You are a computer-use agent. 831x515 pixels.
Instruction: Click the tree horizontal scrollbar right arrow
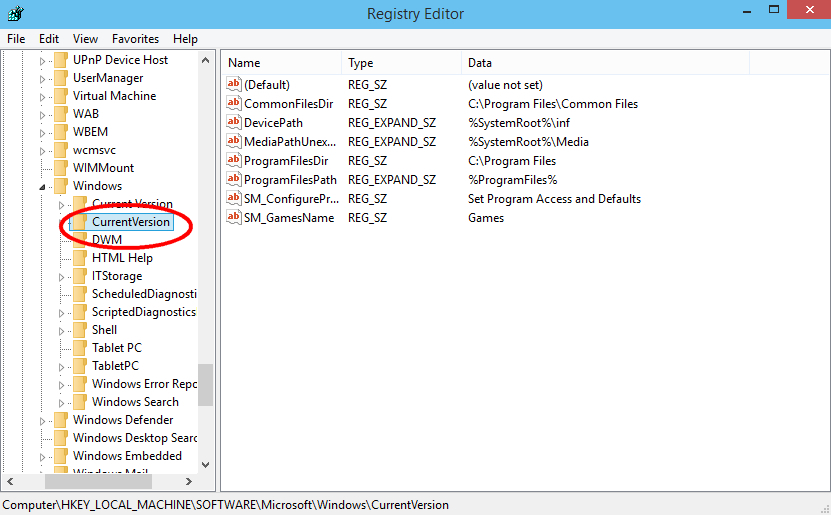click(x=189, y=482)
